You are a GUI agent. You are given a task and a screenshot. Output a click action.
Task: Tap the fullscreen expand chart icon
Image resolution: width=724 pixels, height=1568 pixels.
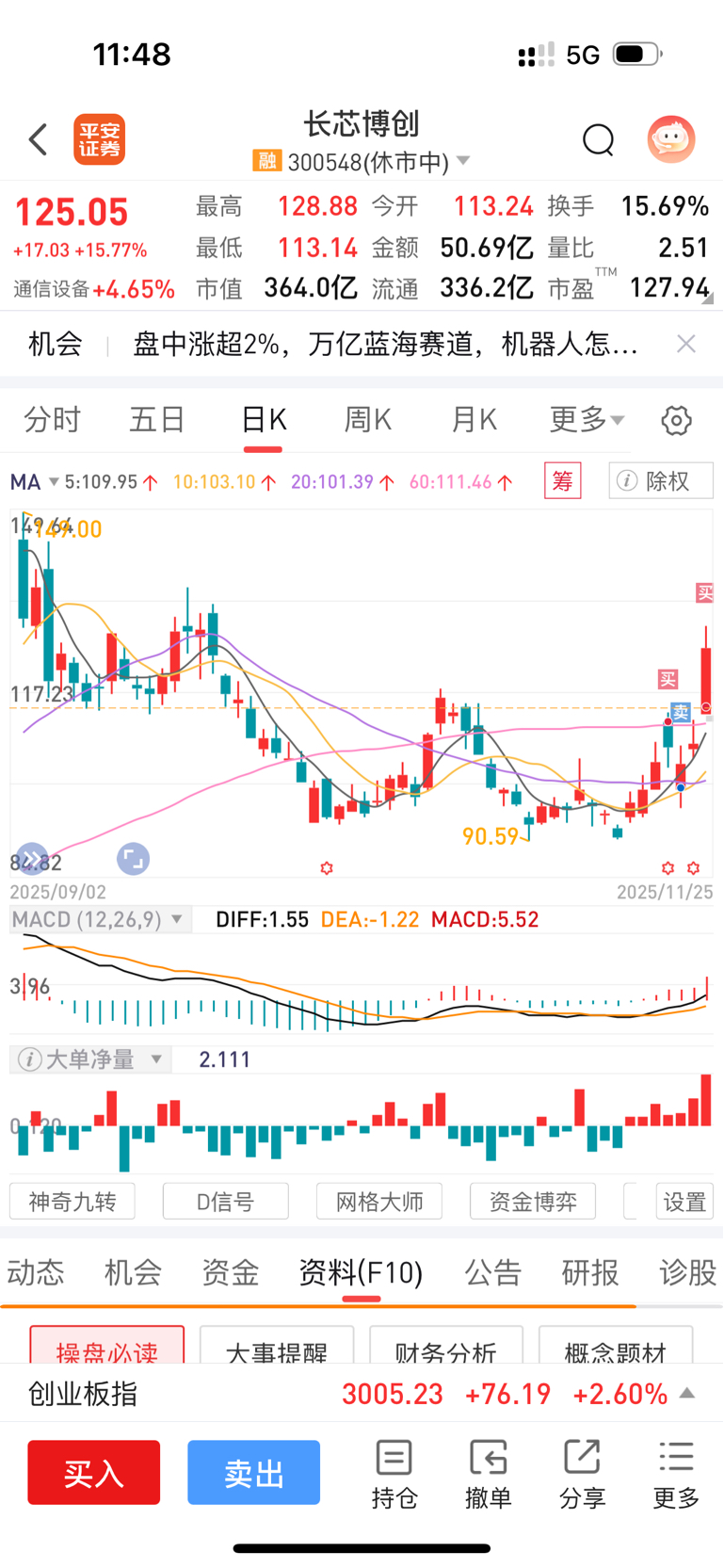(133, 858)
